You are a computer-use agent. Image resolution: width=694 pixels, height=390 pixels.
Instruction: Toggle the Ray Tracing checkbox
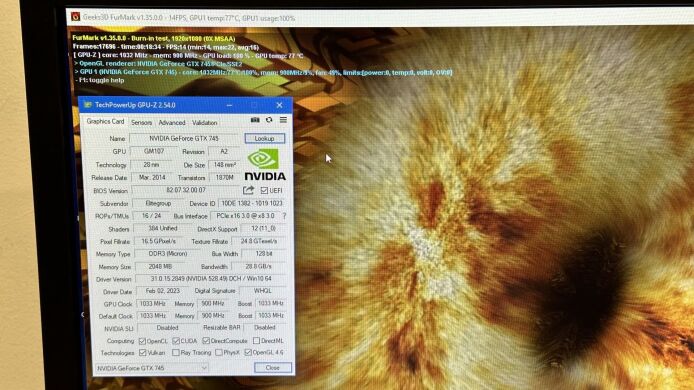pos(176,353)
